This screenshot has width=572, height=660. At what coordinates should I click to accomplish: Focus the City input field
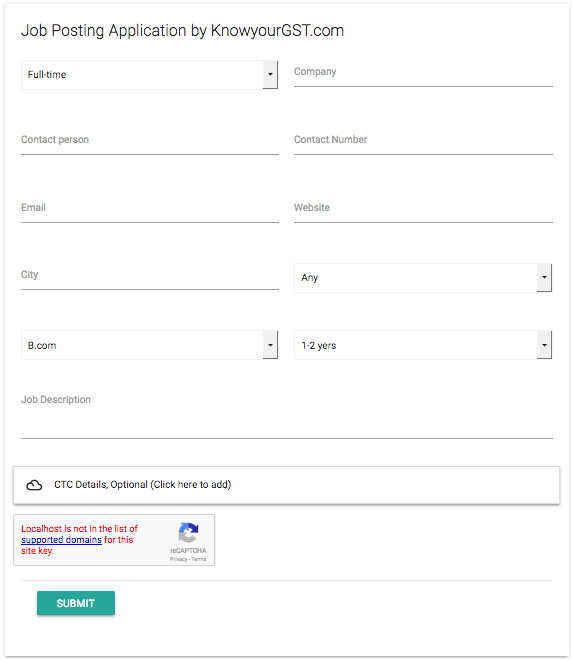(150, 277)
